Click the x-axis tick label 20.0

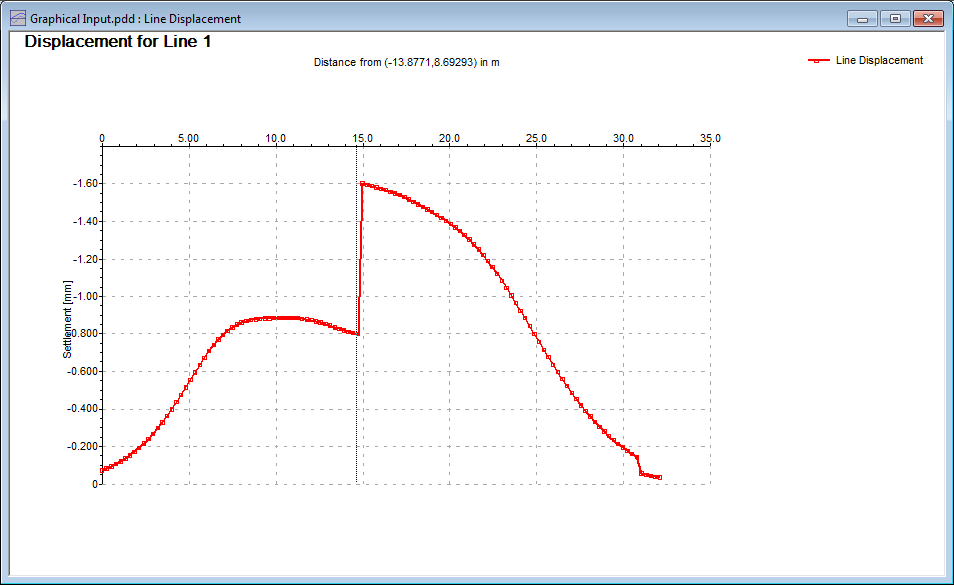(449, 138)
